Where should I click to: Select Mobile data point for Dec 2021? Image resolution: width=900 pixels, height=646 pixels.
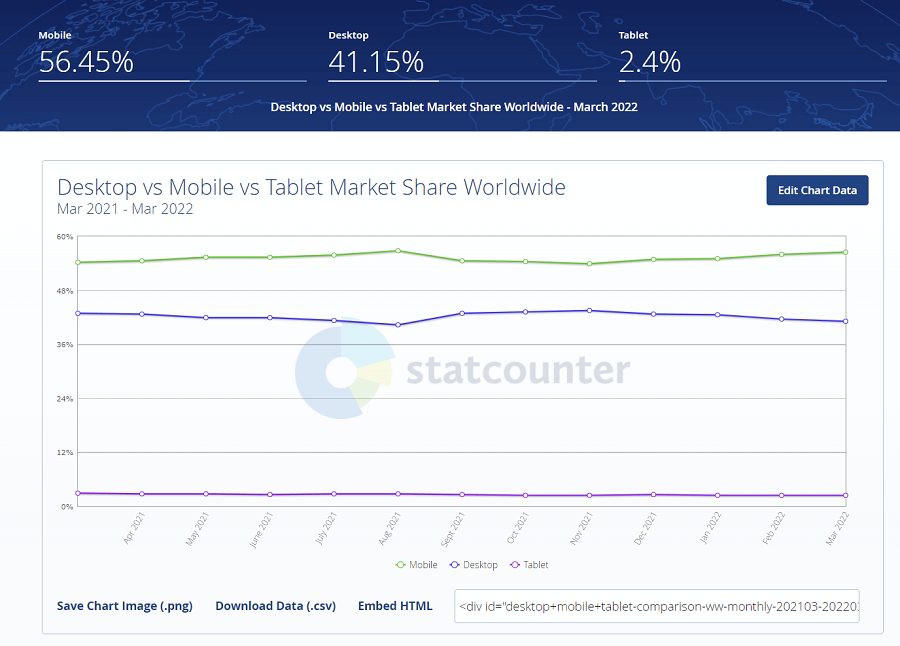coord(654,260)
